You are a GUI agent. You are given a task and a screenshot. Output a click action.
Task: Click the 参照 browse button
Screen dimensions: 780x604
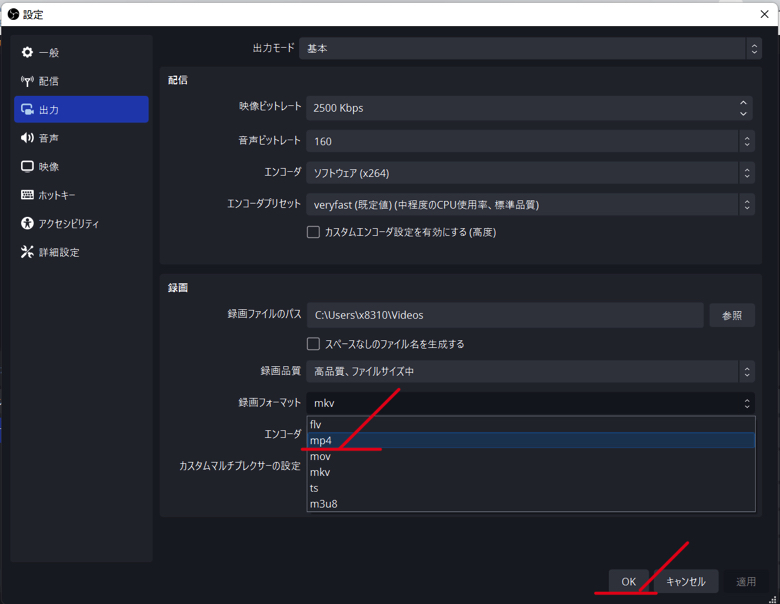point(732,315)
